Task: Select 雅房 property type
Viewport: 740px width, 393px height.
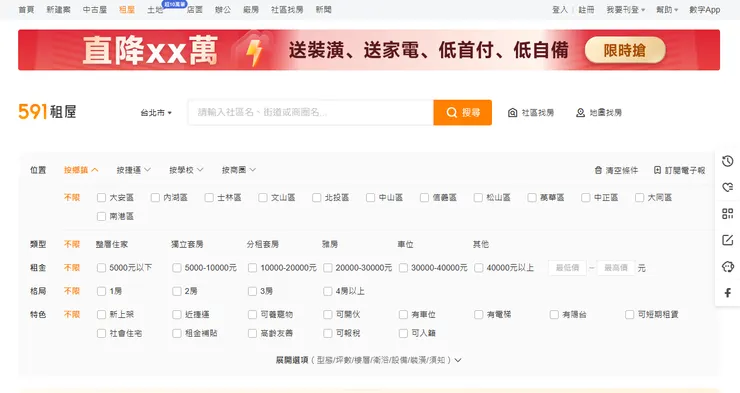Action: [330, 244]
